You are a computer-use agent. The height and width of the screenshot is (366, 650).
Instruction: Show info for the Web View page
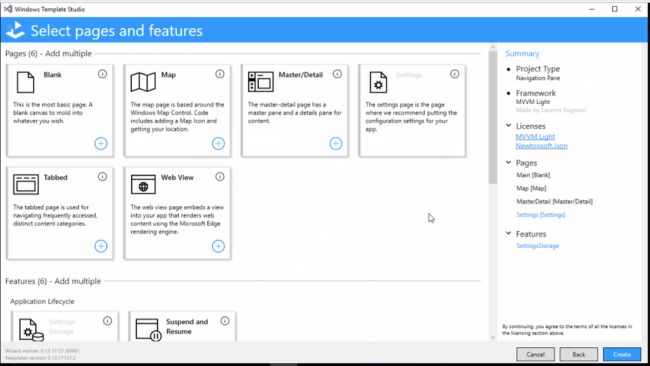pyautogui.click(x=220, y=177)
